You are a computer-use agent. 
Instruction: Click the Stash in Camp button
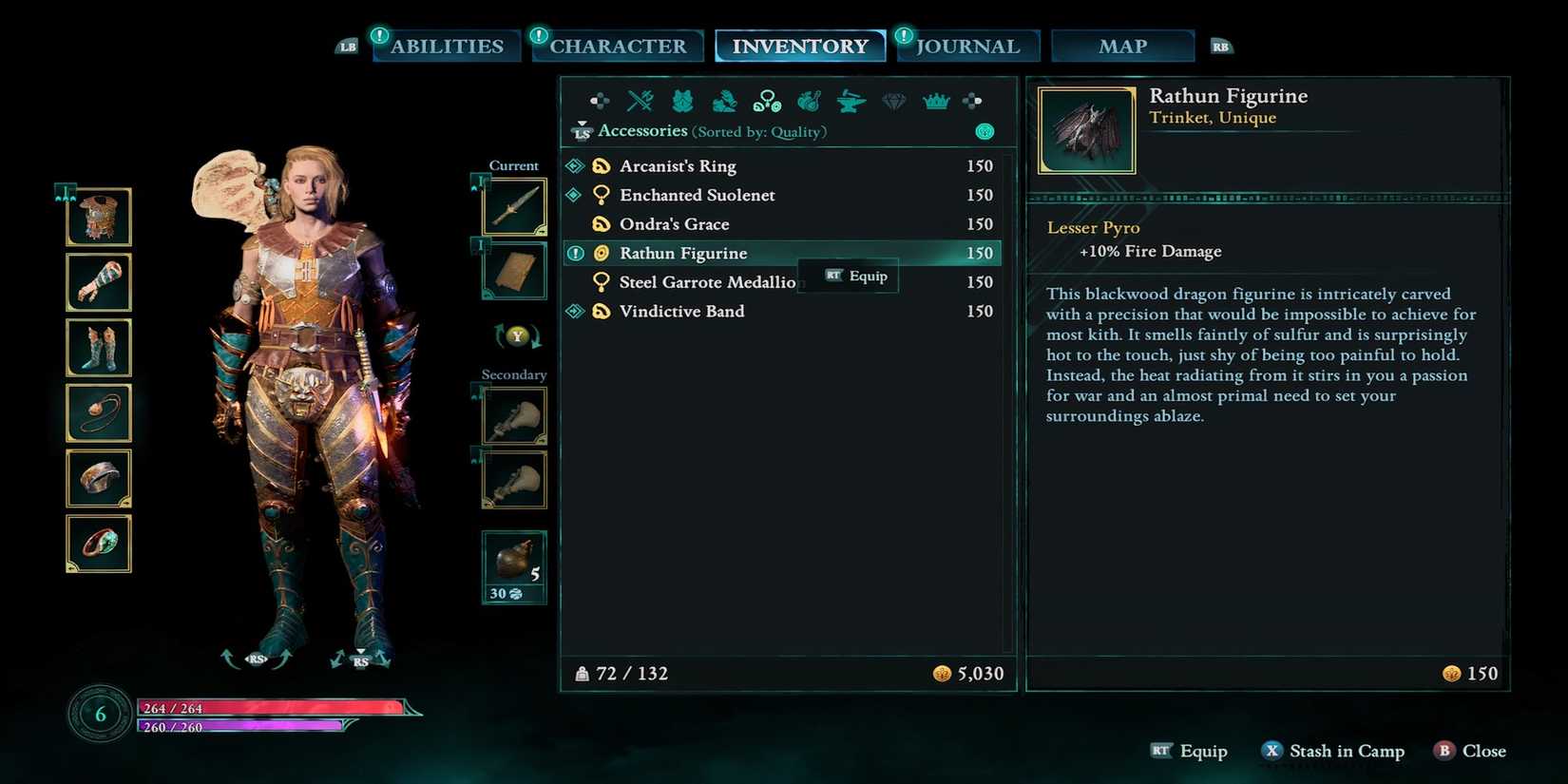coord(1332,751)
